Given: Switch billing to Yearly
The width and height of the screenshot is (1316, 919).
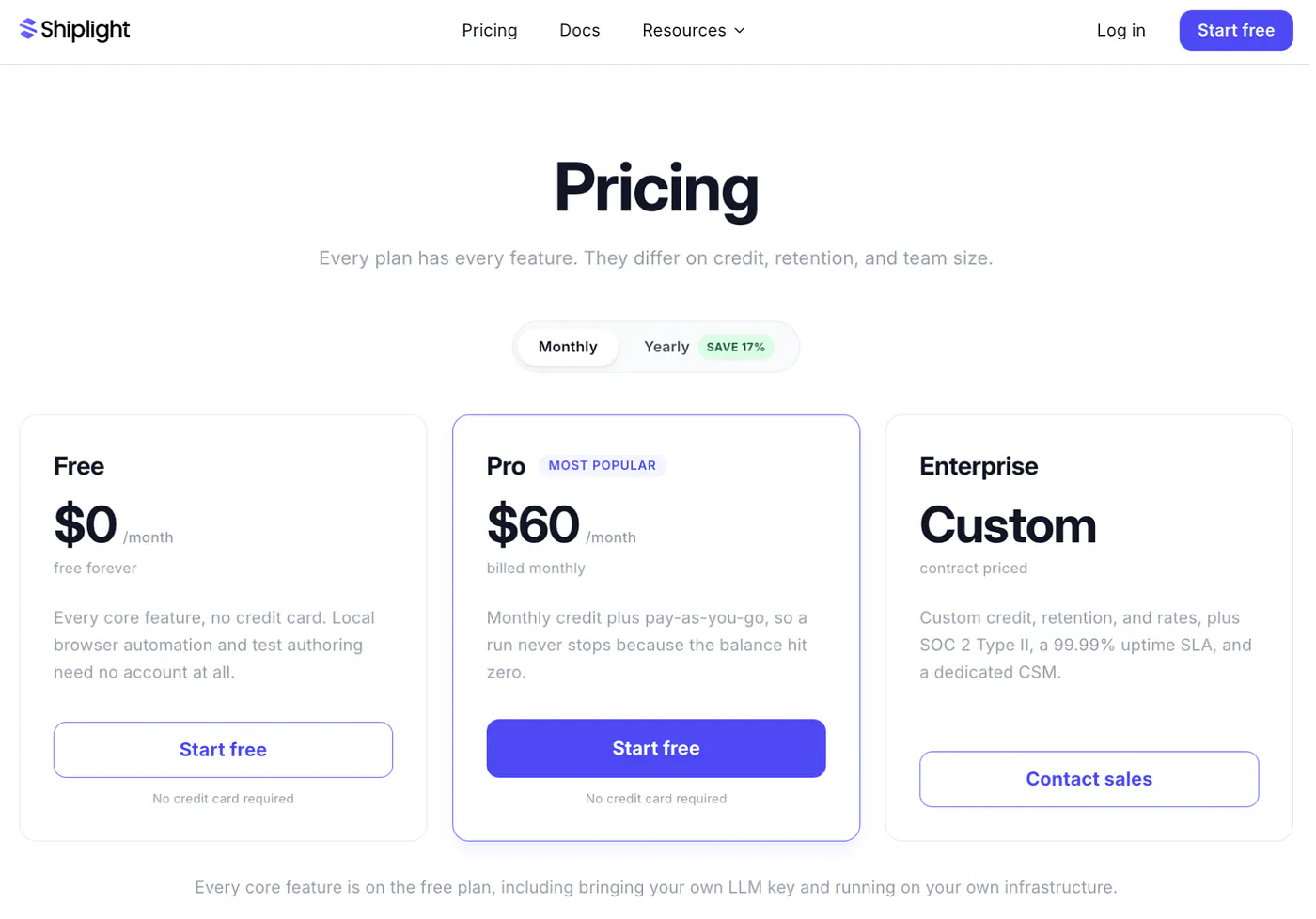Looking at the screenshot, I should (x=666, y=347).
